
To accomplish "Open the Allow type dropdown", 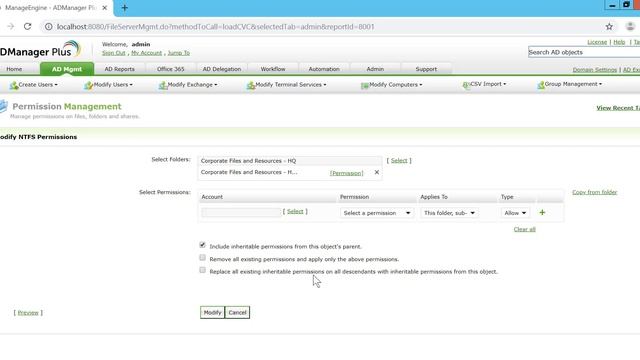I will 515,213.
